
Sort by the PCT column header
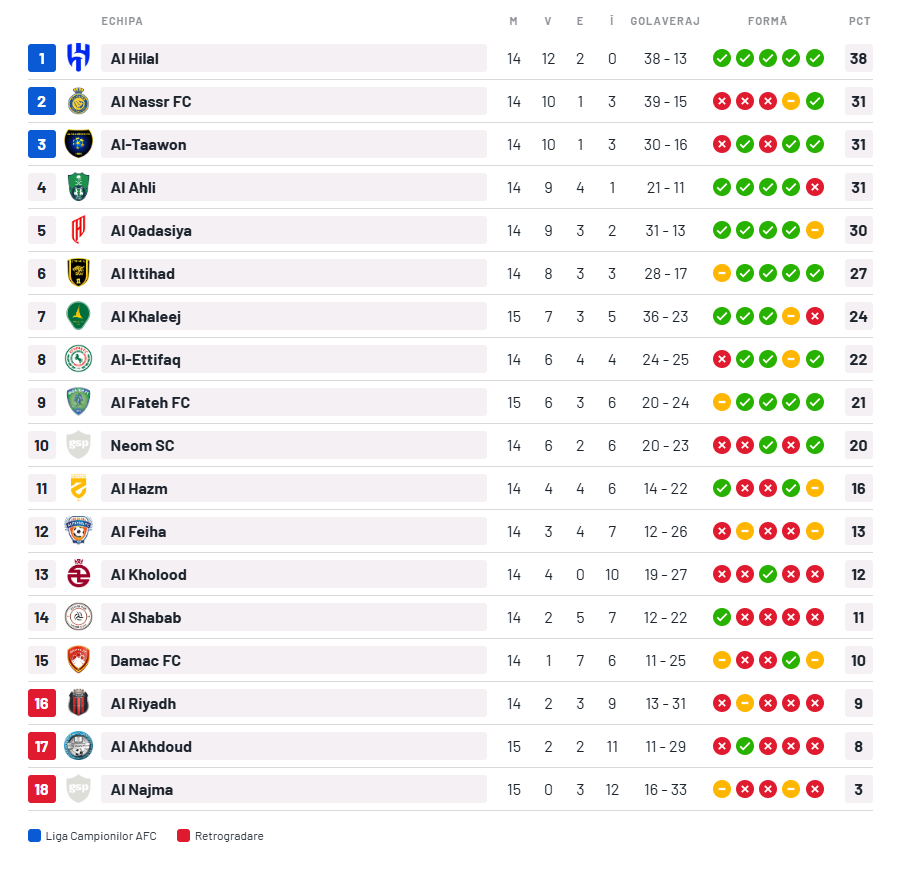coord(859,21)
